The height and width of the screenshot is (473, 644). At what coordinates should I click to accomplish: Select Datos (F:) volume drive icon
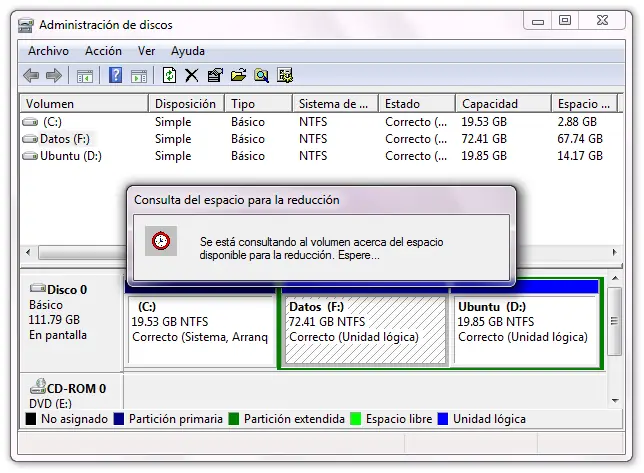(30, 139)
